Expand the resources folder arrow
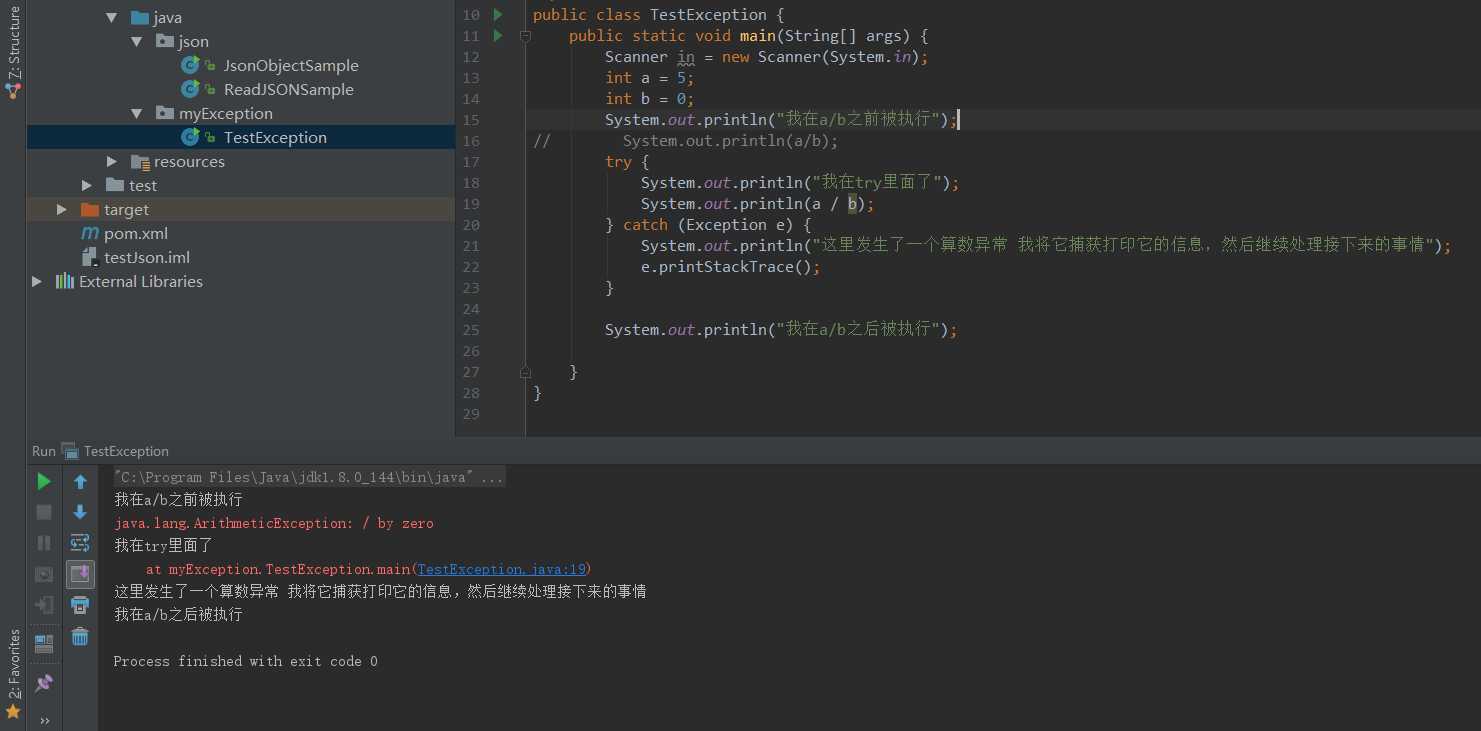Image resolution: width=1481 pixels, height=731 pixels. click(x=112, y=162)
